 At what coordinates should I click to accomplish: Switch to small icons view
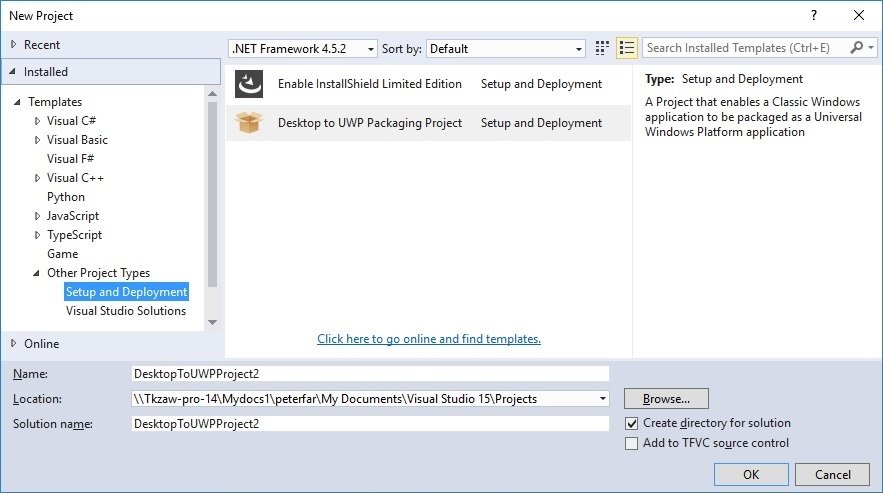602,48
